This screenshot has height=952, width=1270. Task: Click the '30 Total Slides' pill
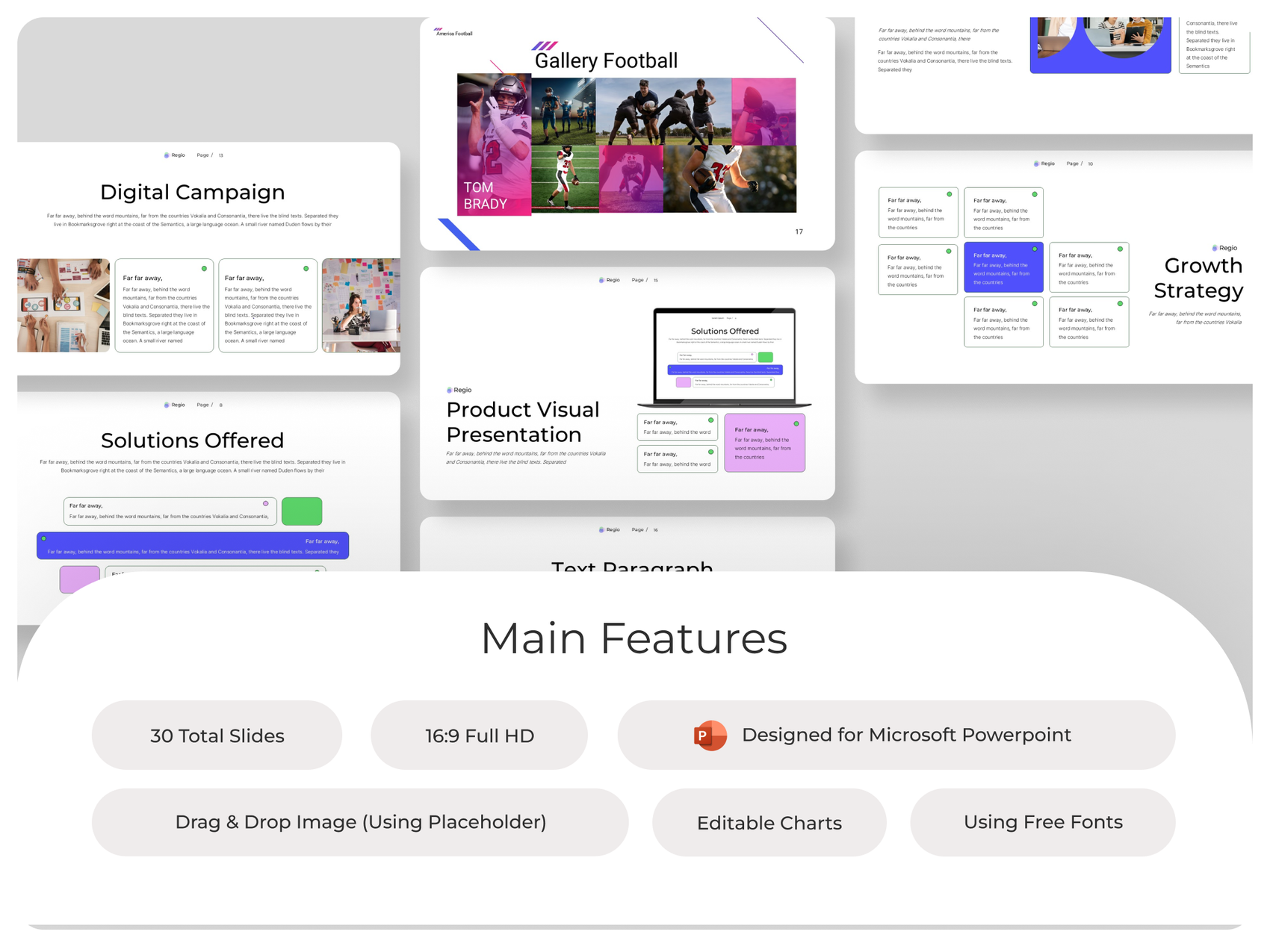pos(217,735)
